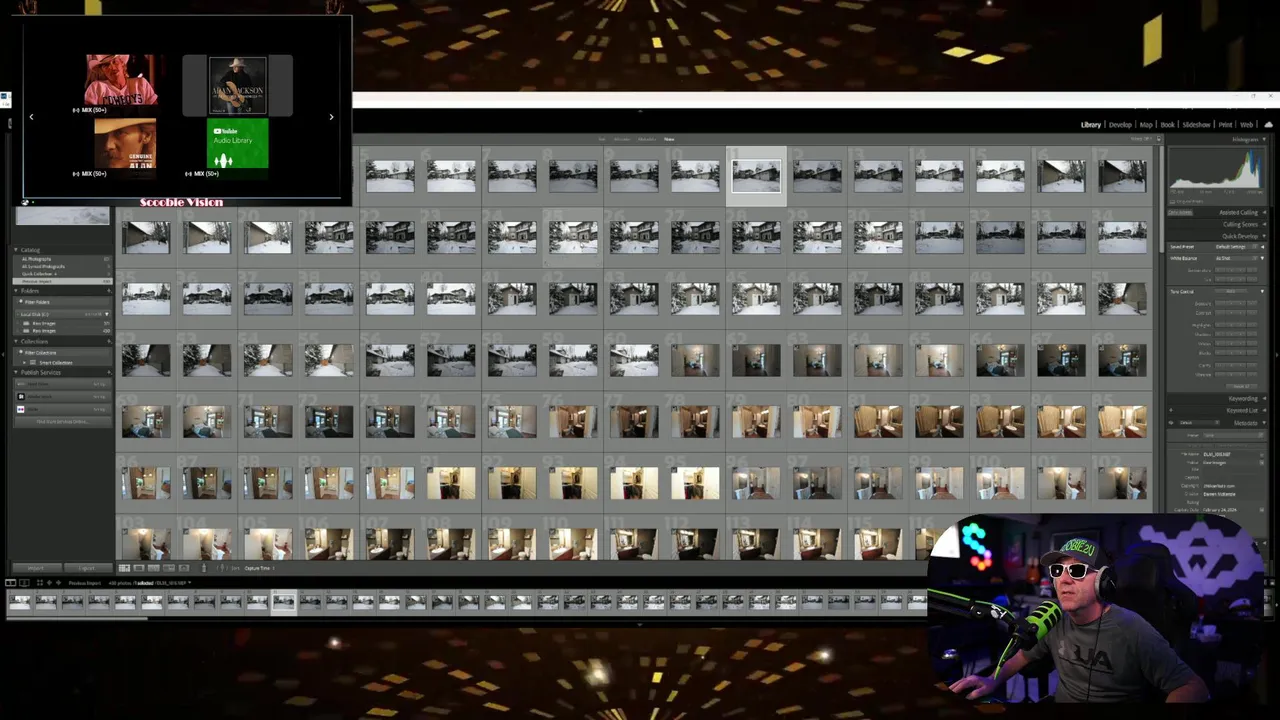Collapse the Quick Develop panel
Image resolution: width=1280 pixels, height=720 pixels.
(1264, 236)
